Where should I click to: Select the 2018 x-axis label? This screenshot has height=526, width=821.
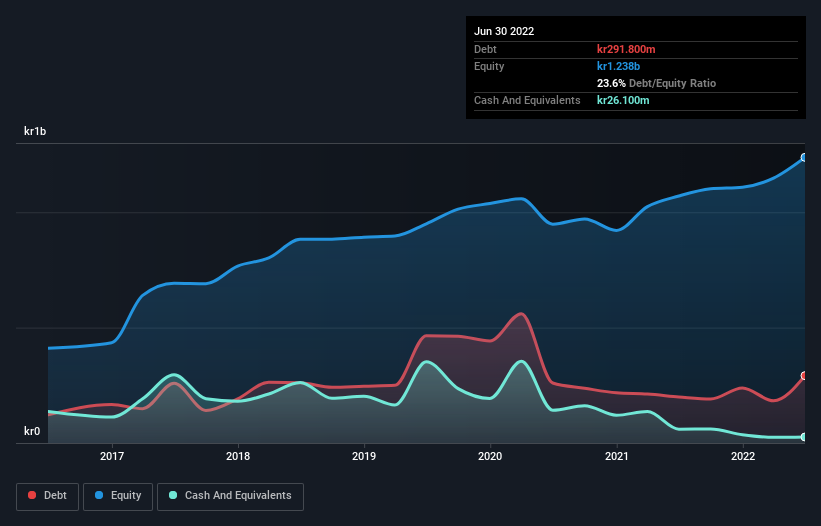point(238,456)
